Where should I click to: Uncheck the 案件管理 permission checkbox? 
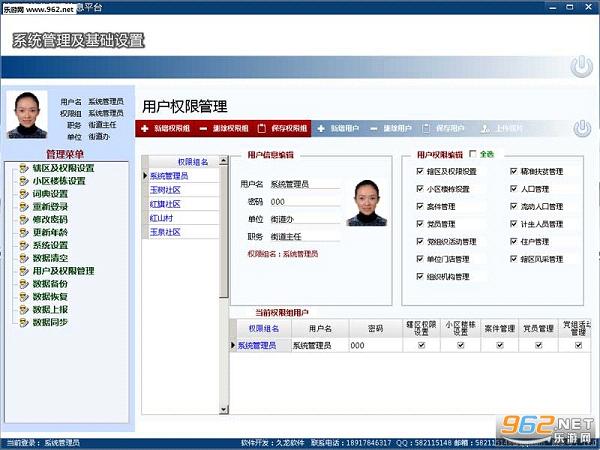(420, 206)
